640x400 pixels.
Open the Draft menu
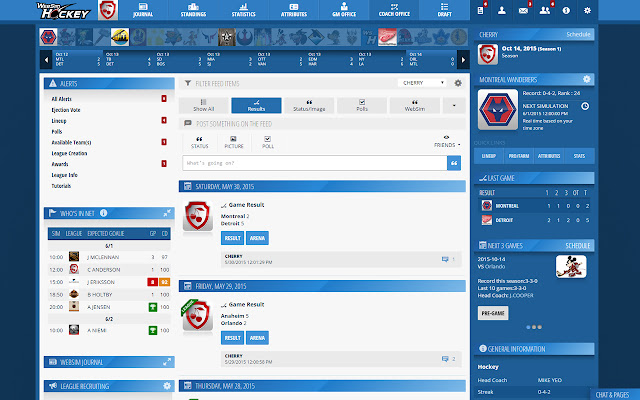point(444,10)
